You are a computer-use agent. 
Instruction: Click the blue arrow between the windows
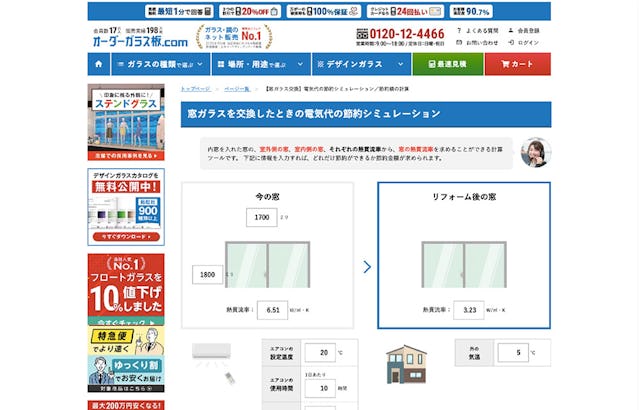click(367, 267)
